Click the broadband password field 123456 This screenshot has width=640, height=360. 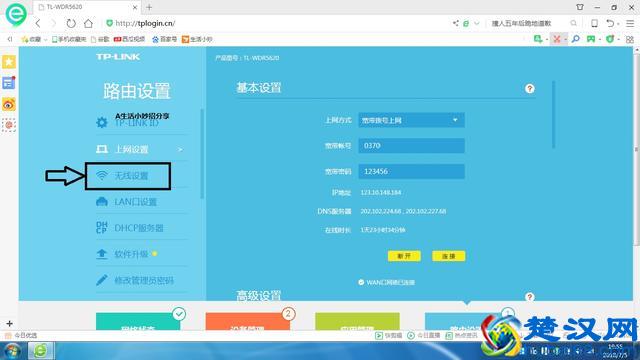411,171
